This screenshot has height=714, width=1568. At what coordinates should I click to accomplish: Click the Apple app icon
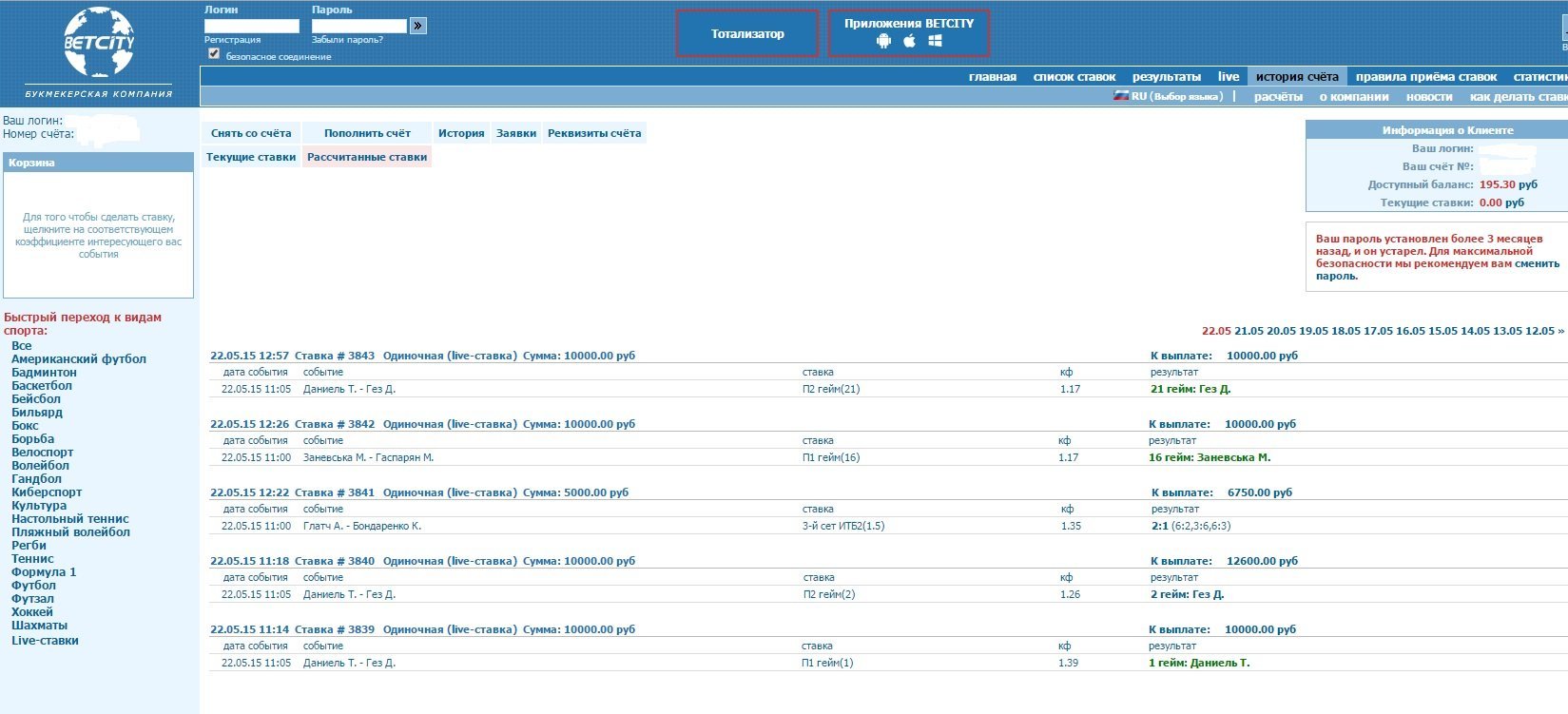click(x=909, y=41)
